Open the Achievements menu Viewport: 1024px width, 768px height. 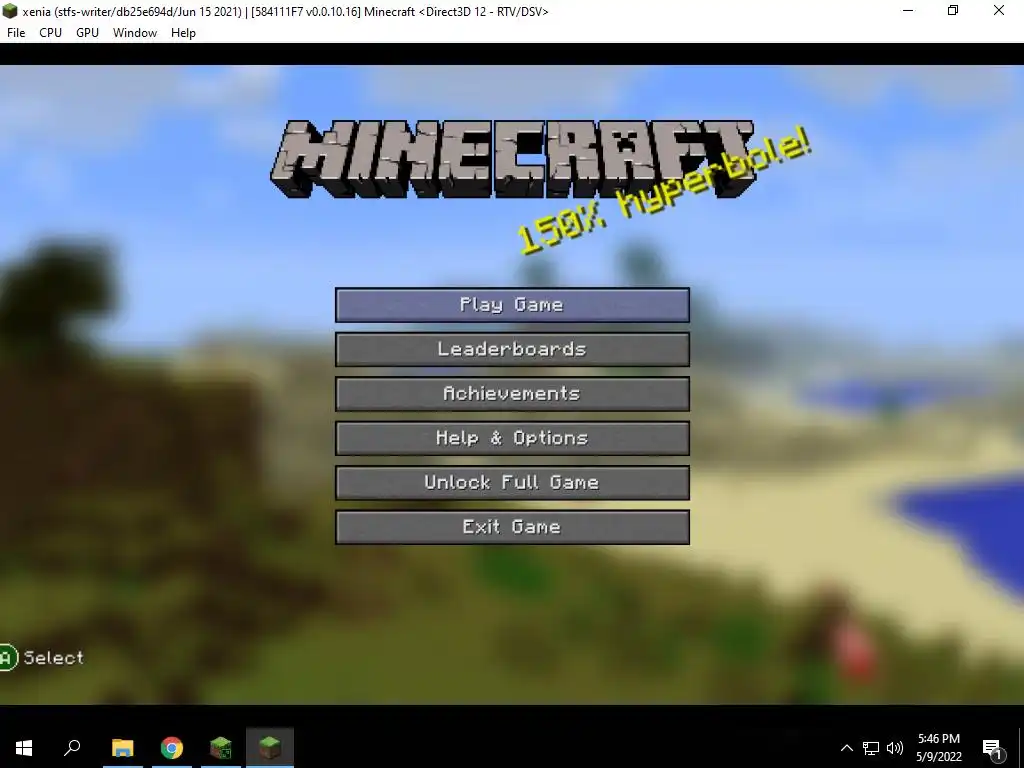(x=512, y=394)
